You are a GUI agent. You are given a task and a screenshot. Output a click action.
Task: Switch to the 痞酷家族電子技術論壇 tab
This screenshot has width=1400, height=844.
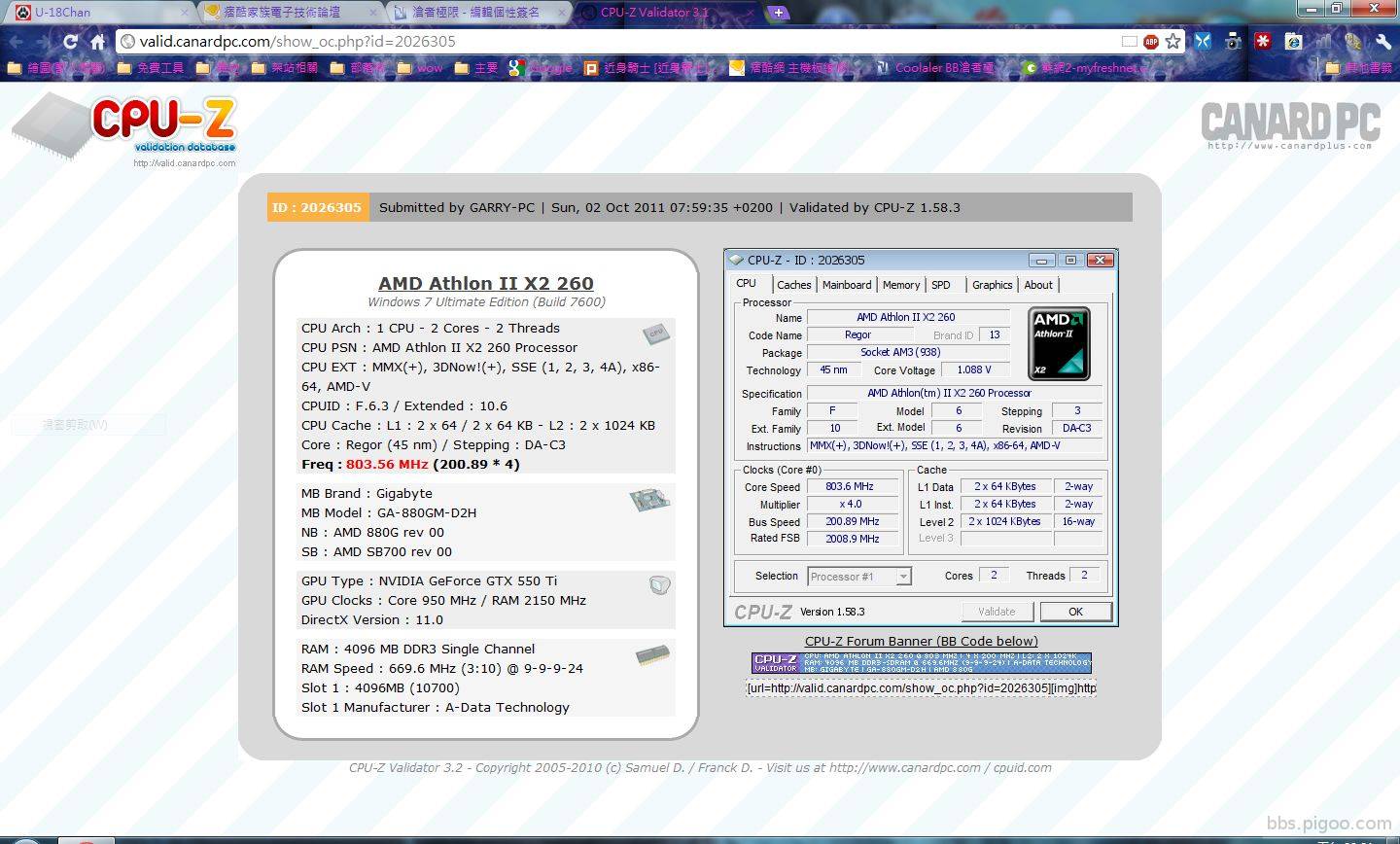coord(289,13)
